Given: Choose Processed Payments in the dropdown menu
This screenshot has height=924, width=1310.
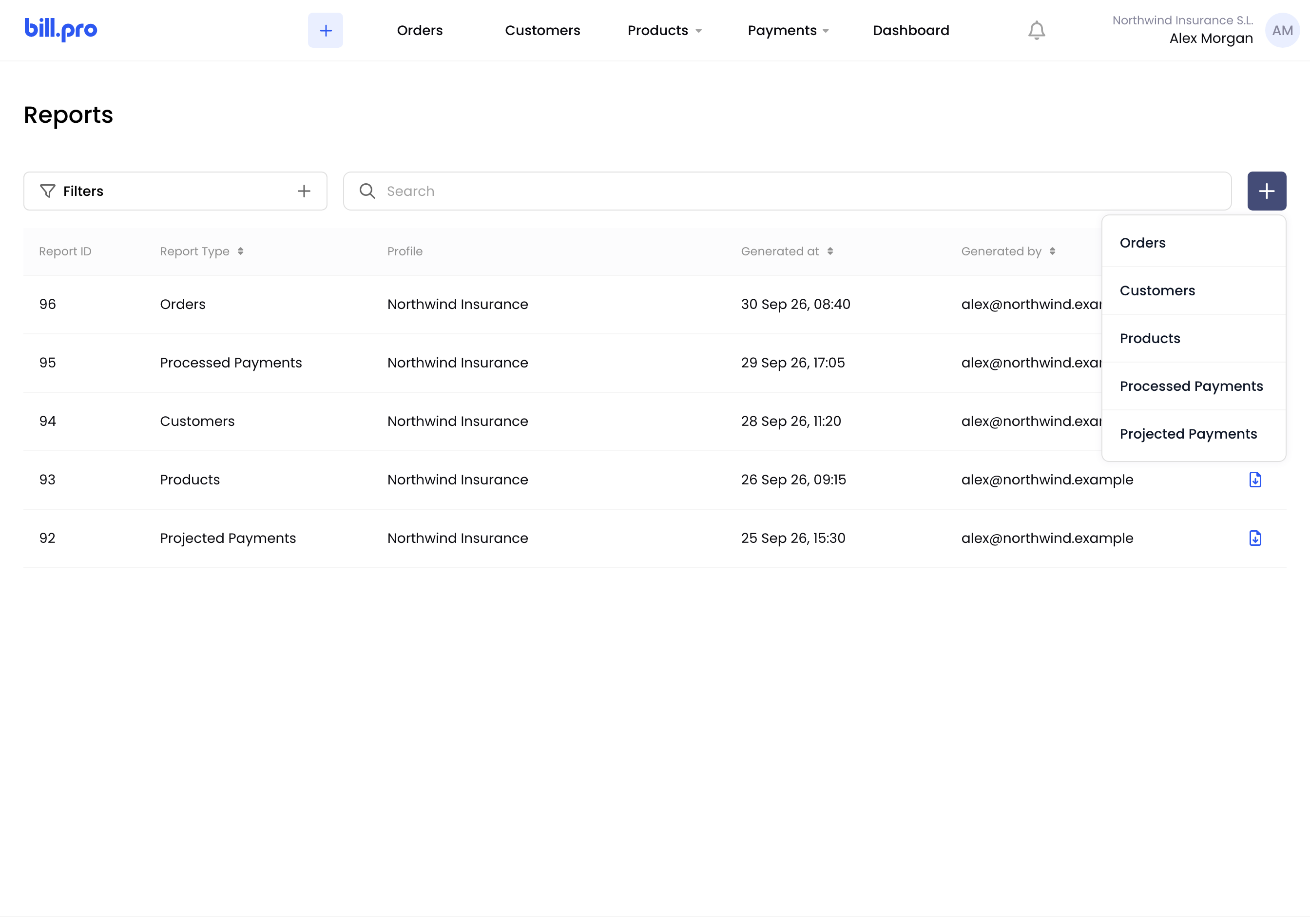Looking at the screenshot, I should [1194, 386].
